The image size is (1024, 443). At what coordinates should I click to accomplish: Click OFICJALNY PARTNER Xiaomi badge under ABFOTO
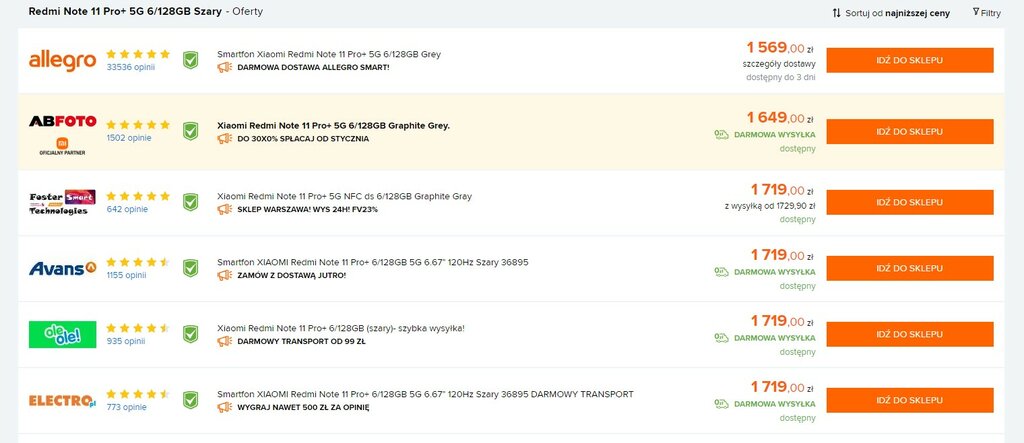62,146
